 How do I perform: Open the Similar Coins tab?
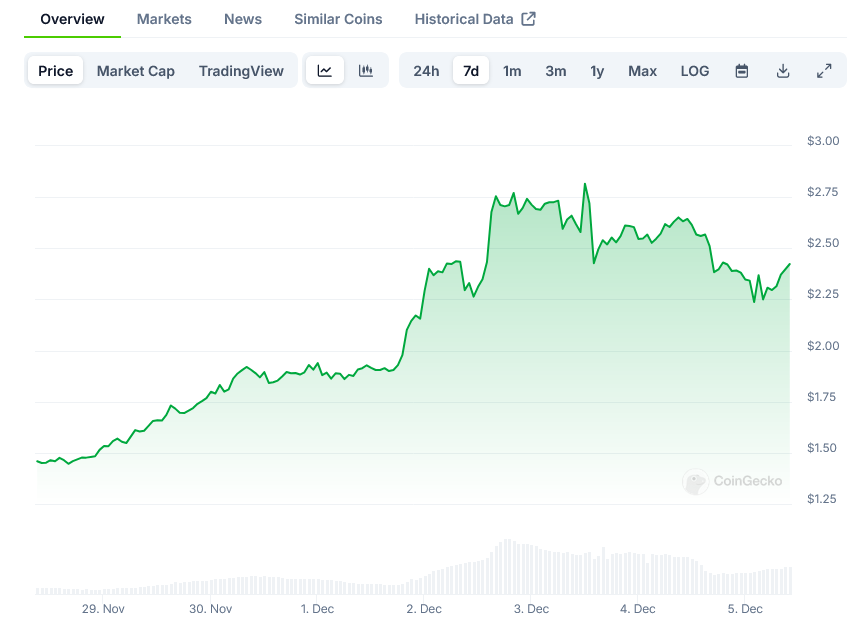pos(338,19)
